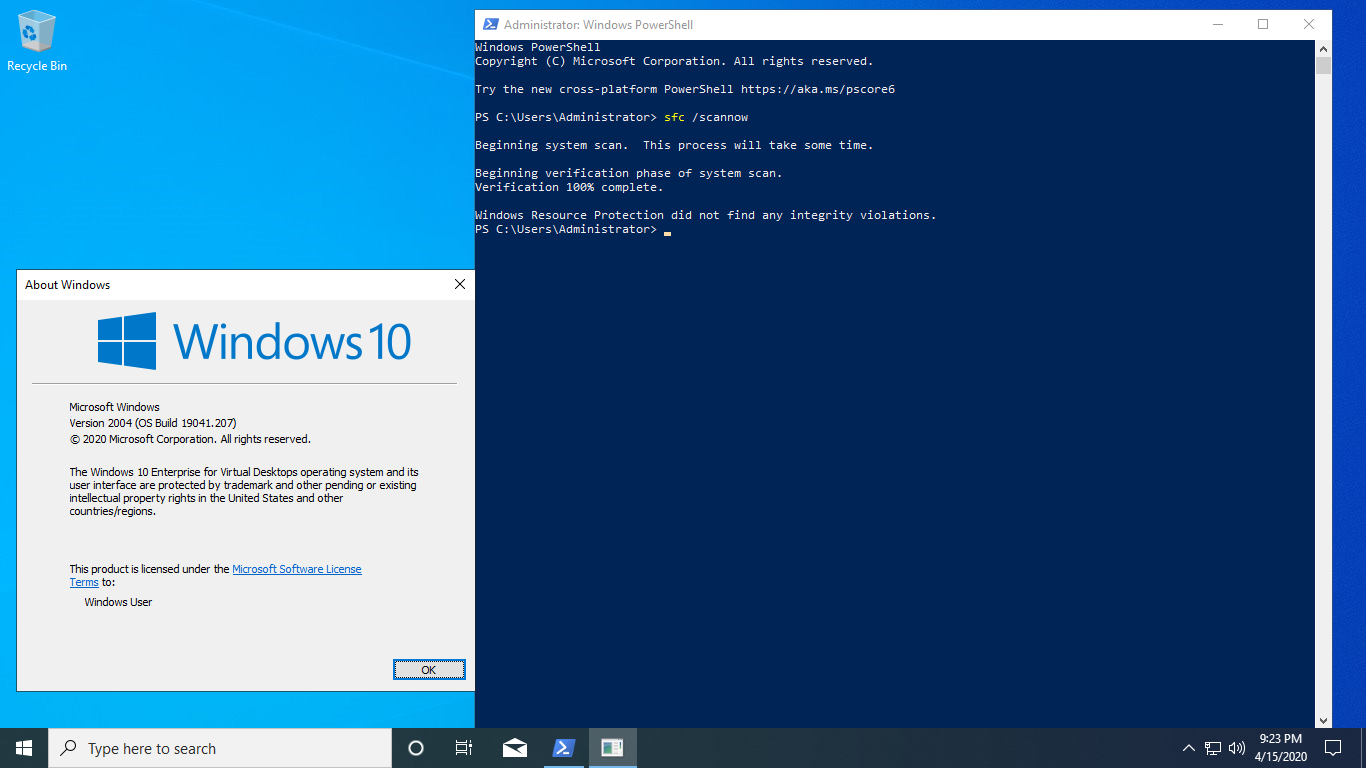The width and height of the screenshot is (1366, 768).
Task: Click 'Beginning system scan' output line
Action: 674,145
